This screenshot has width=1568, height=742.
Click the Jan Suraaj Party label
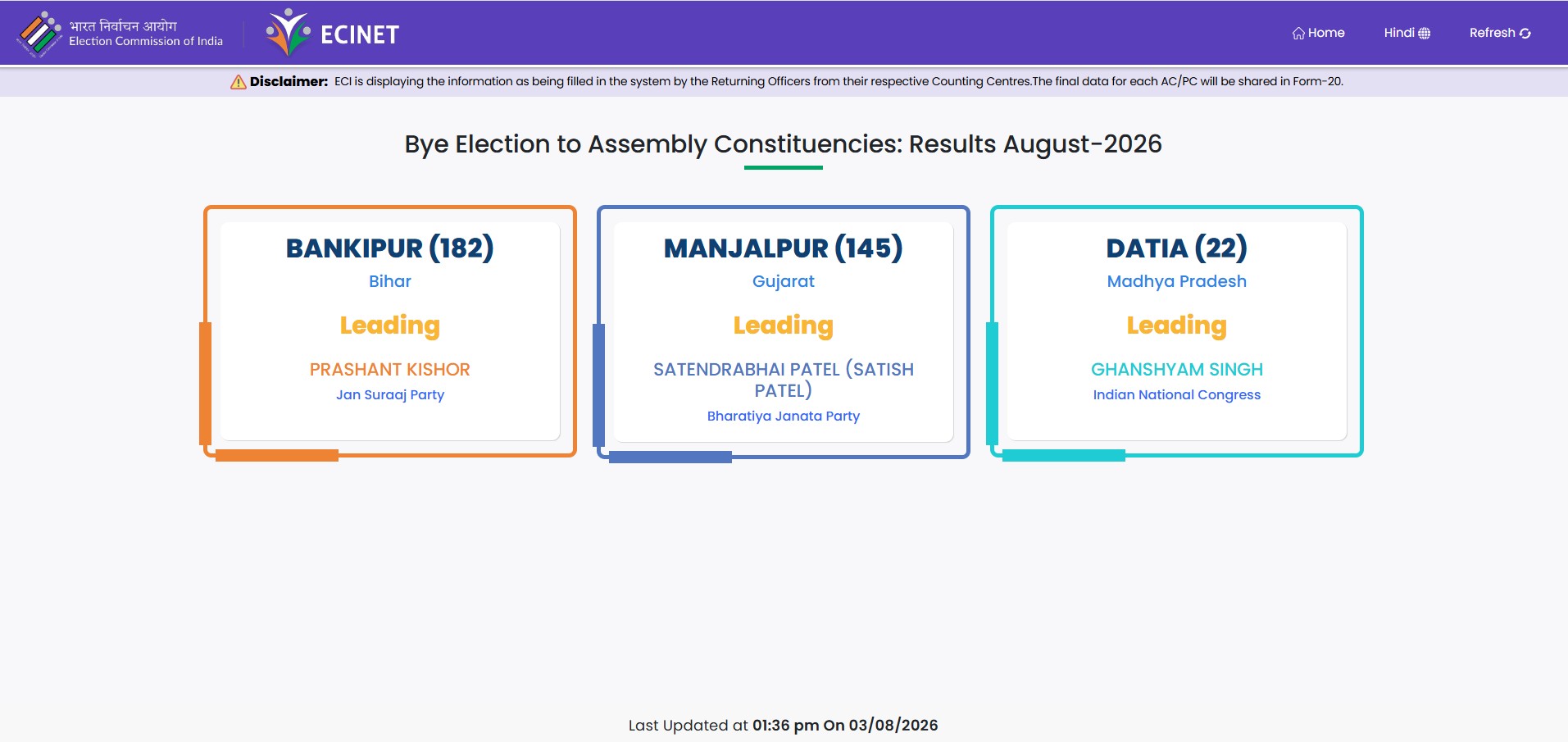(390, 395)
